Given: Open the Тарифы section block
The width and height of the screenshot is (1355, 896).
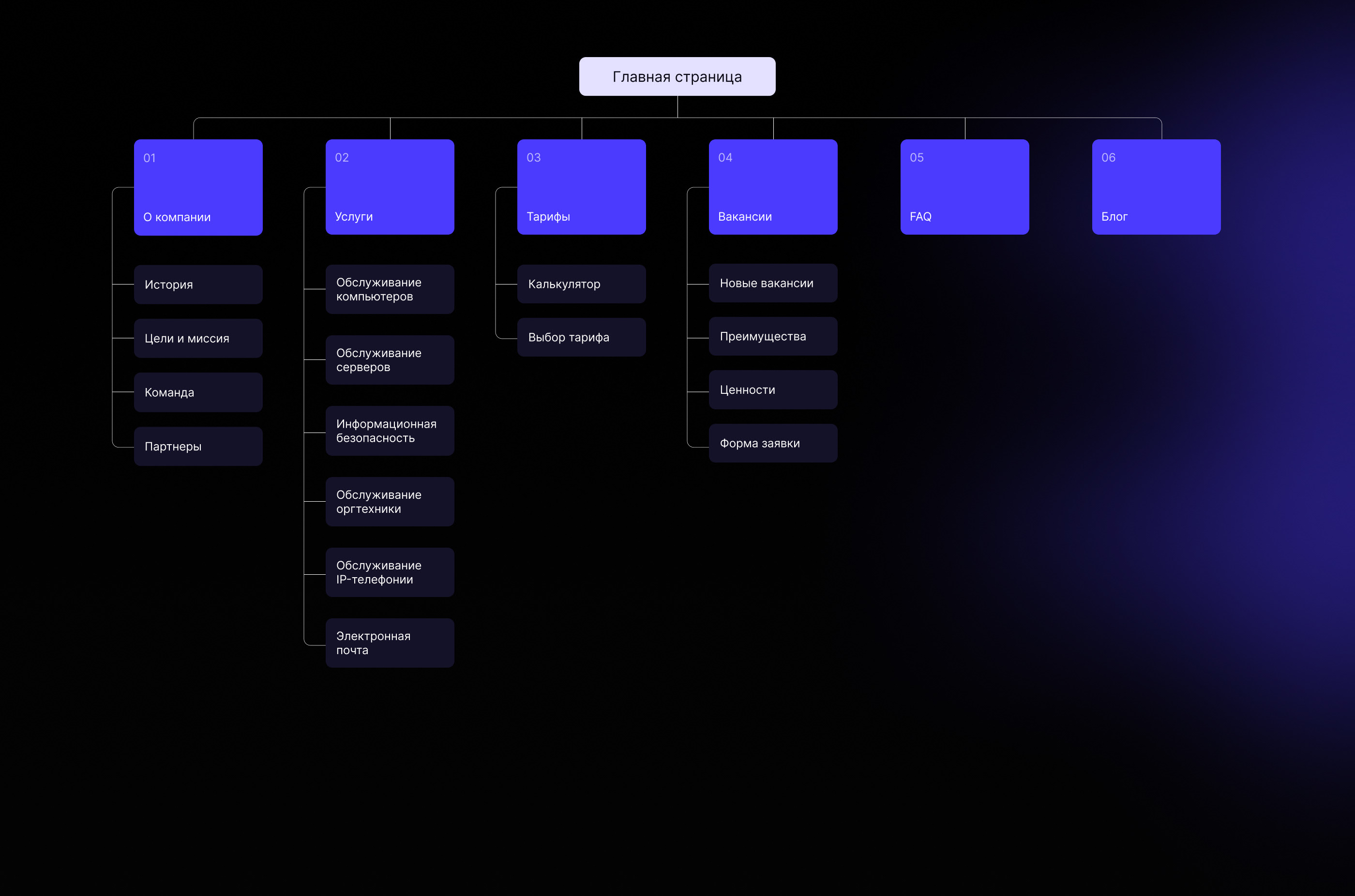Looking at the screenshot, I should point(581,187).
